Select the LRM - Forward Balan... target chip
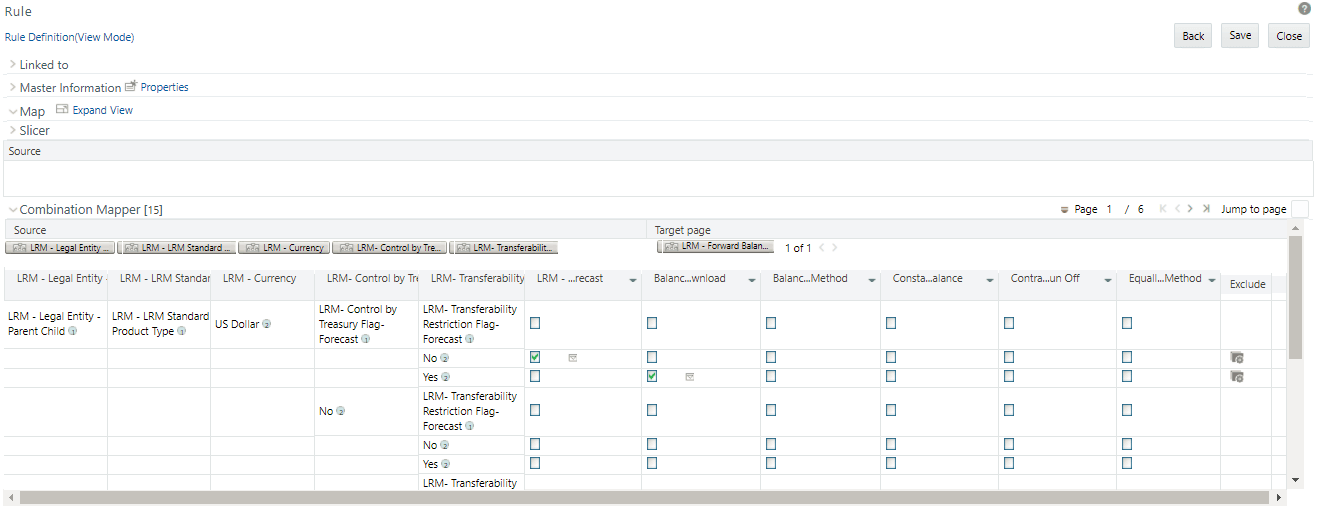1319x521 pixels. point(715,246)
